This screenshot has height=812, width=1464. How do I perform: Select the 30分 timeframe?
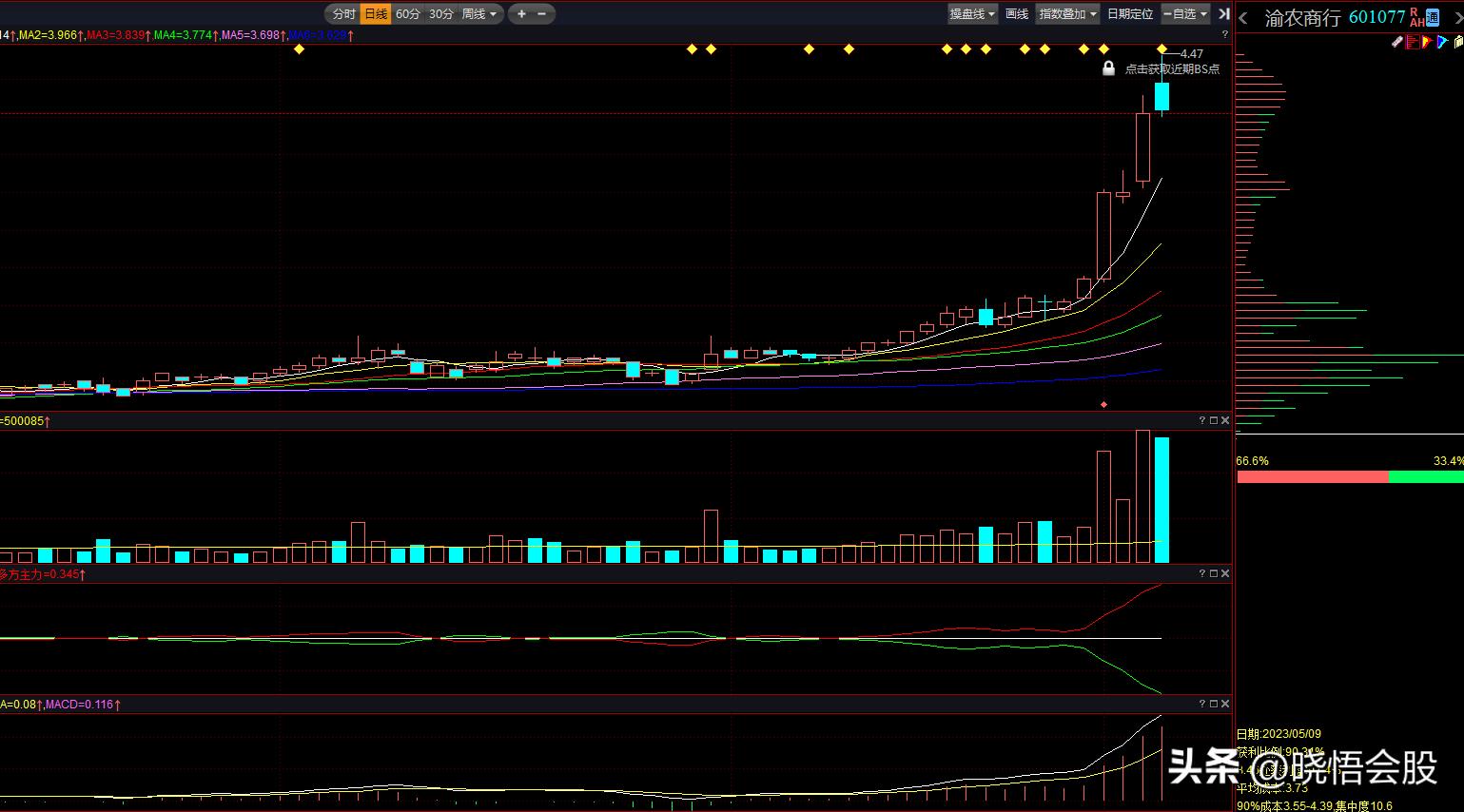point(440,14)
